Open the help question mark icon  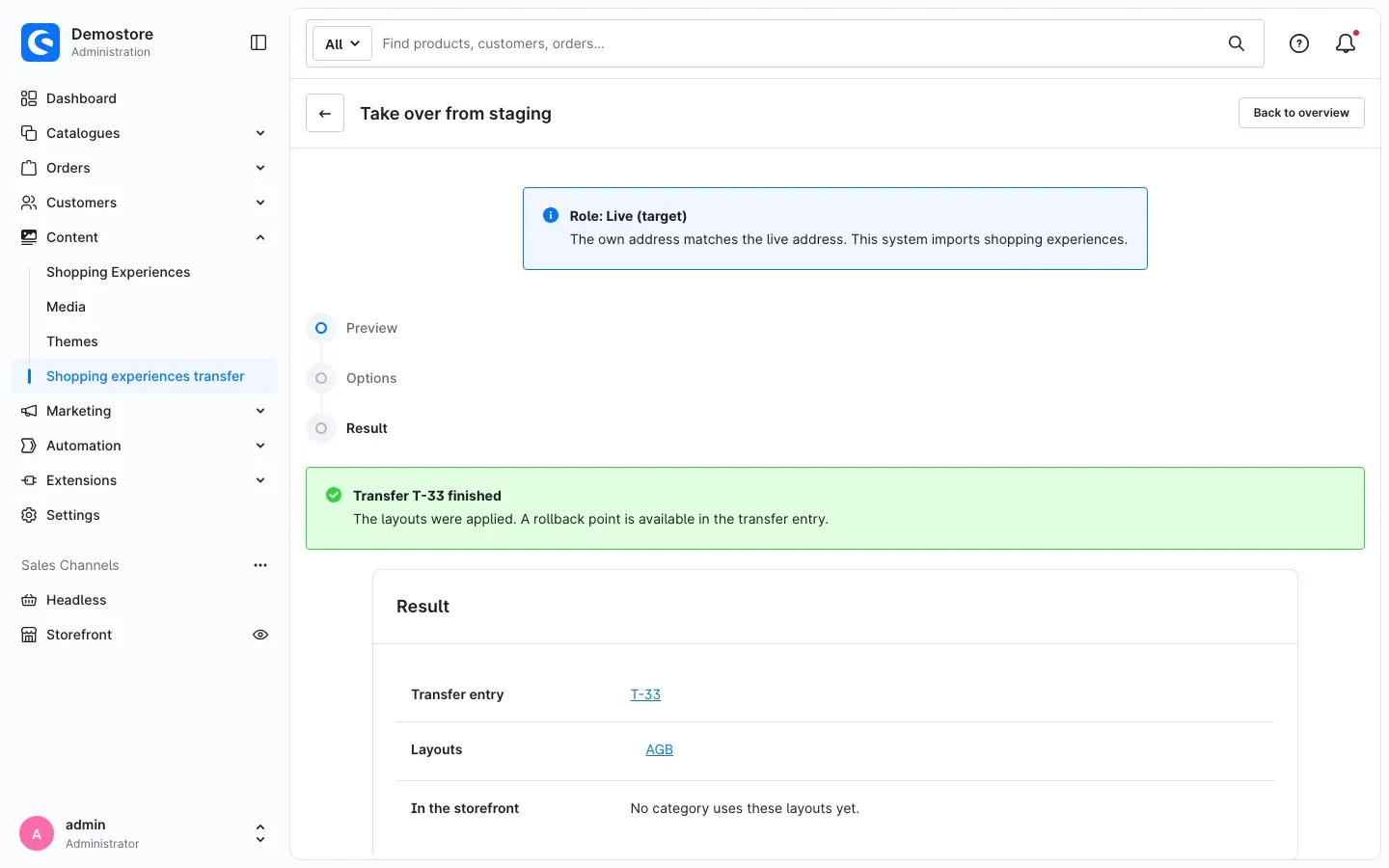(x=1299, y=43)
